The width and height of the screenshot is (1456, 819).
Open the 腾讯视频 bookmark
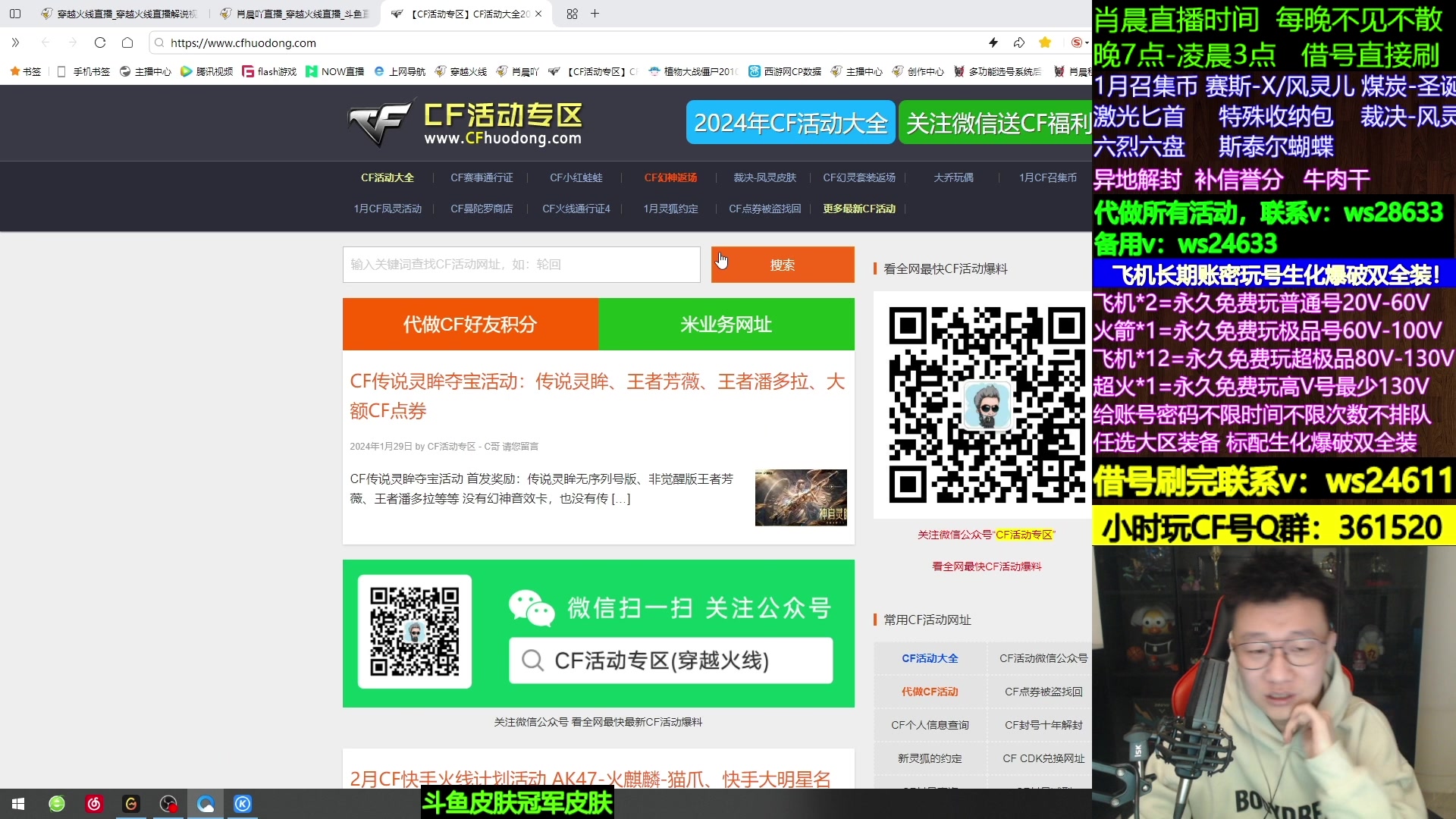pyautogui.click(x=207, y=71)
